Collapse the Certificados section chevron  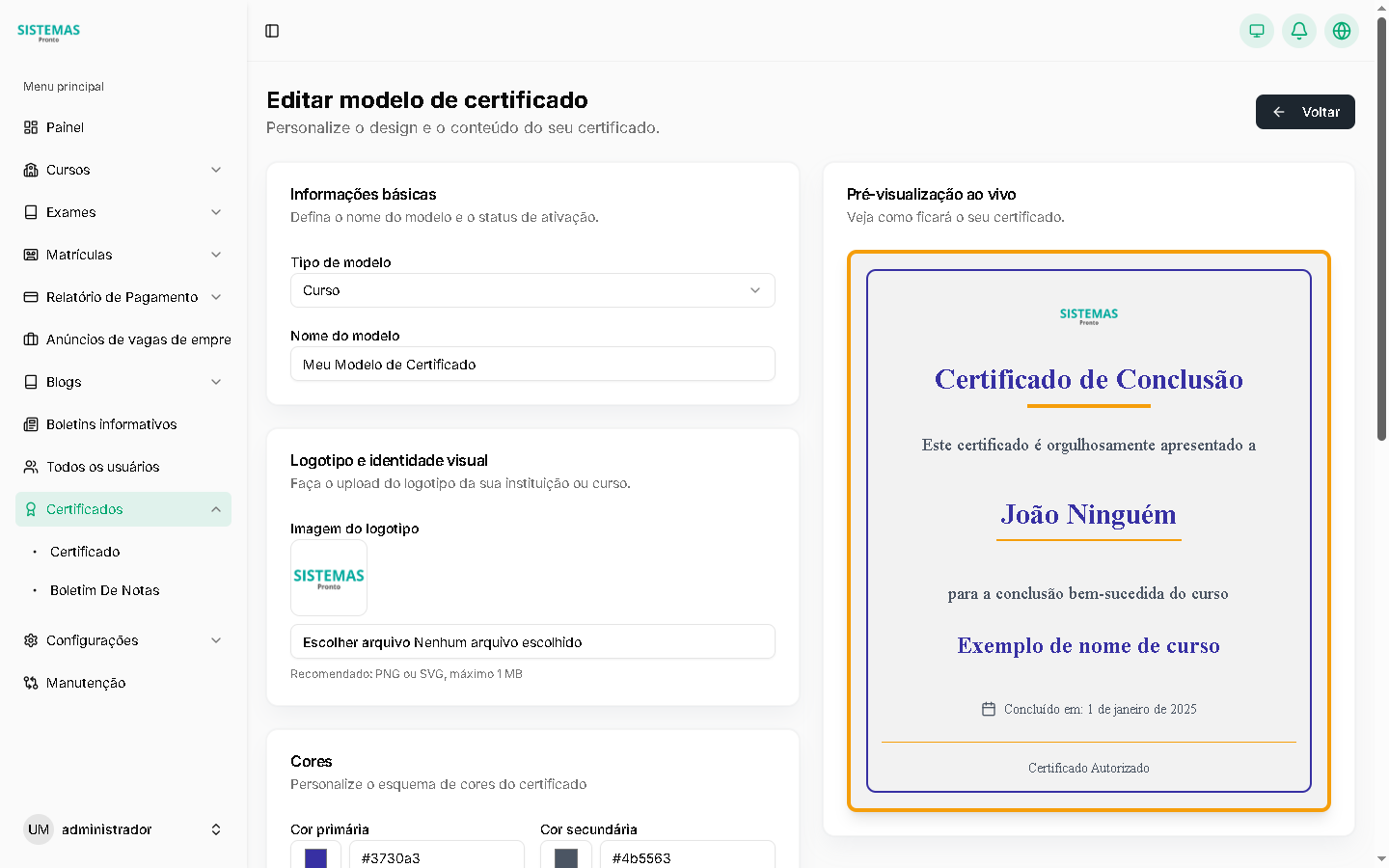coord(216,509)
